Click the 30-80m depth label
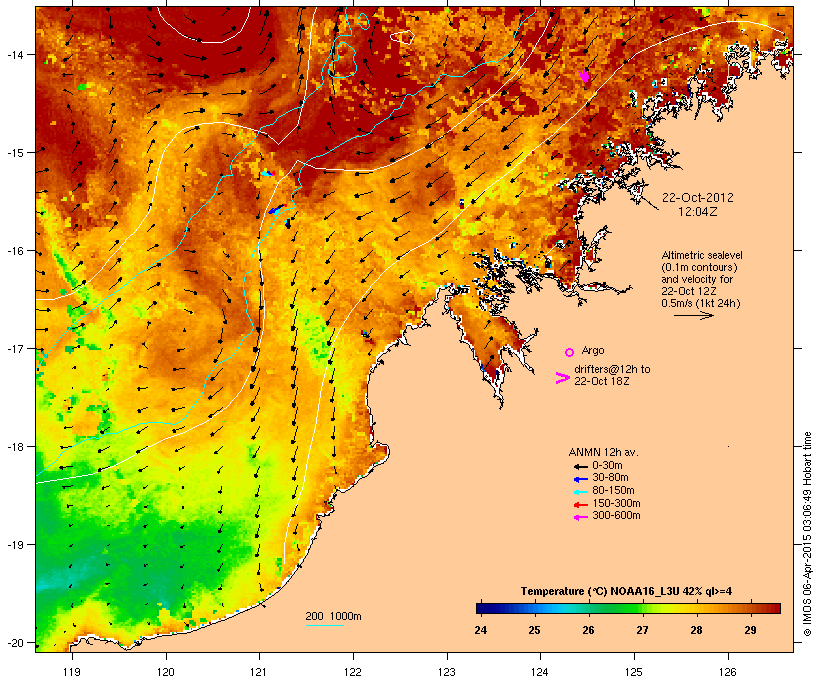The height and width of the screenshot is (680, 820). 610,478
